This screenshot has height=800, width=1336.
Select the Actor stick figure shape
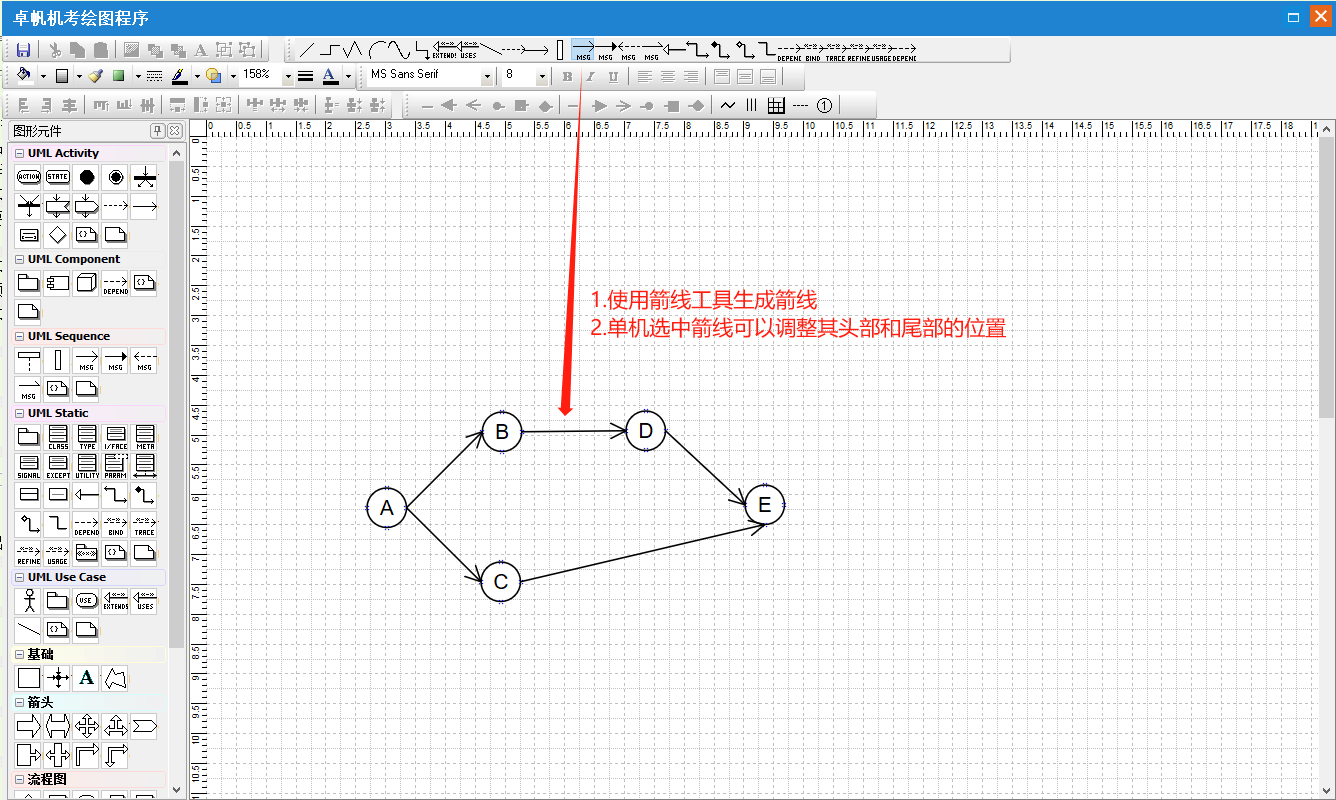(x=29, y=601)
